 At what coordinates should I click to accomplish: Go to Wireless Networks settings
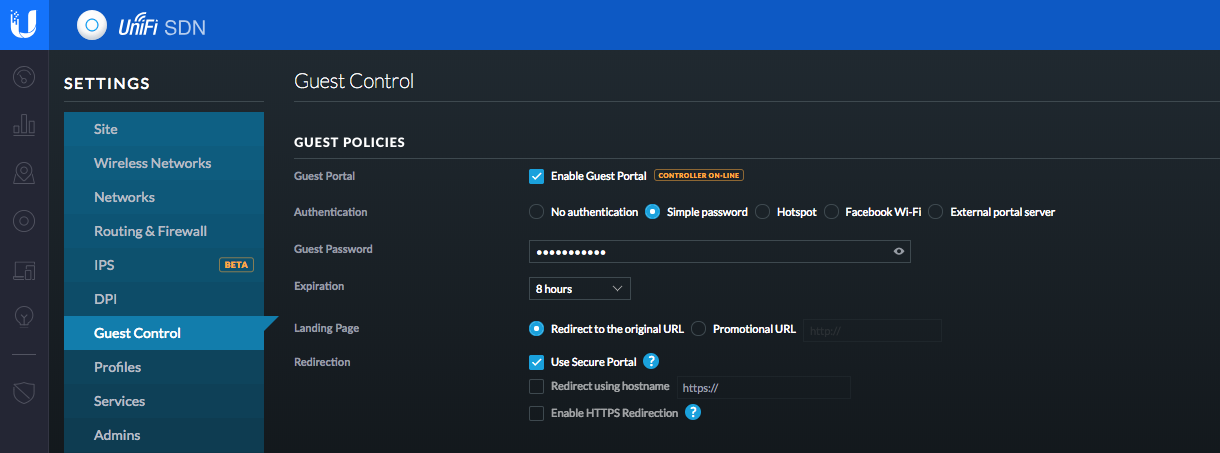(x=152, y=163)
